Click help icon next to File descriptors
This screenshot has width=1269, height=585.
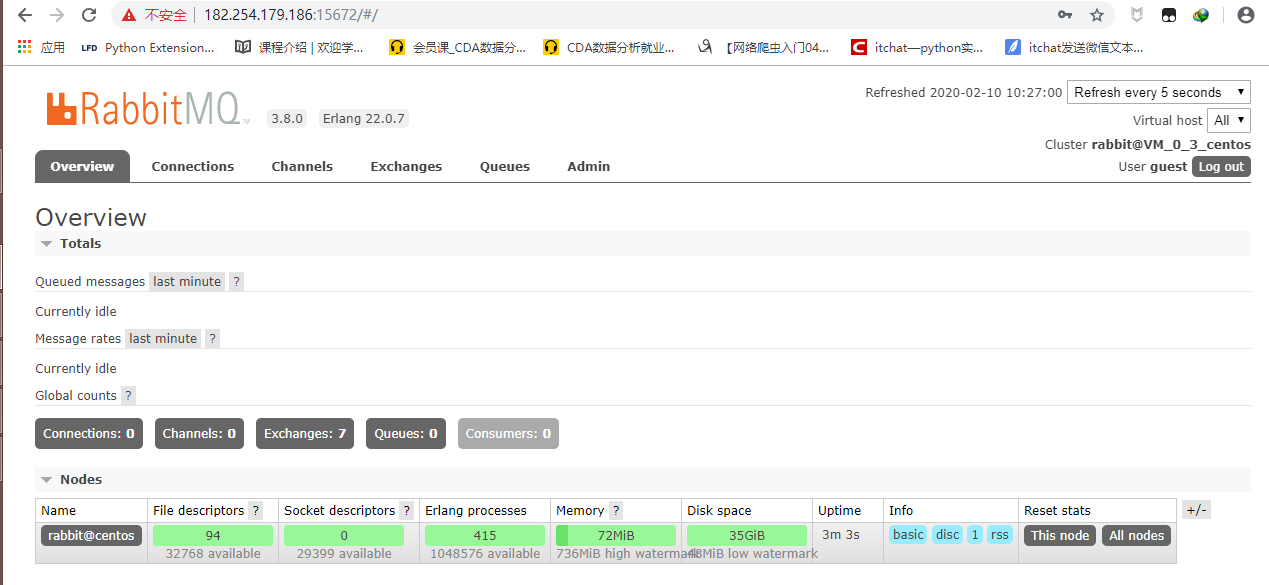point(256,511)
